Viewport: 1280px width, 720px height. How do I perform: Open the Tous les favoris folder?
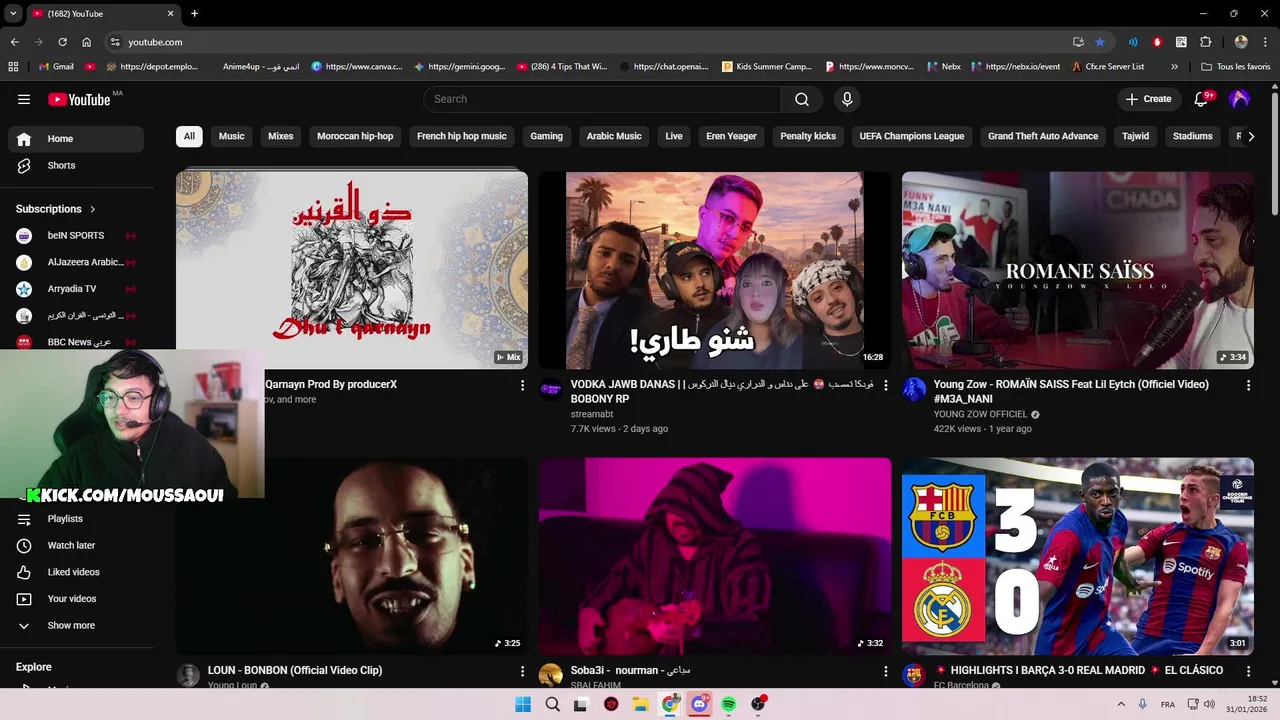click(x=1236, y=67)
